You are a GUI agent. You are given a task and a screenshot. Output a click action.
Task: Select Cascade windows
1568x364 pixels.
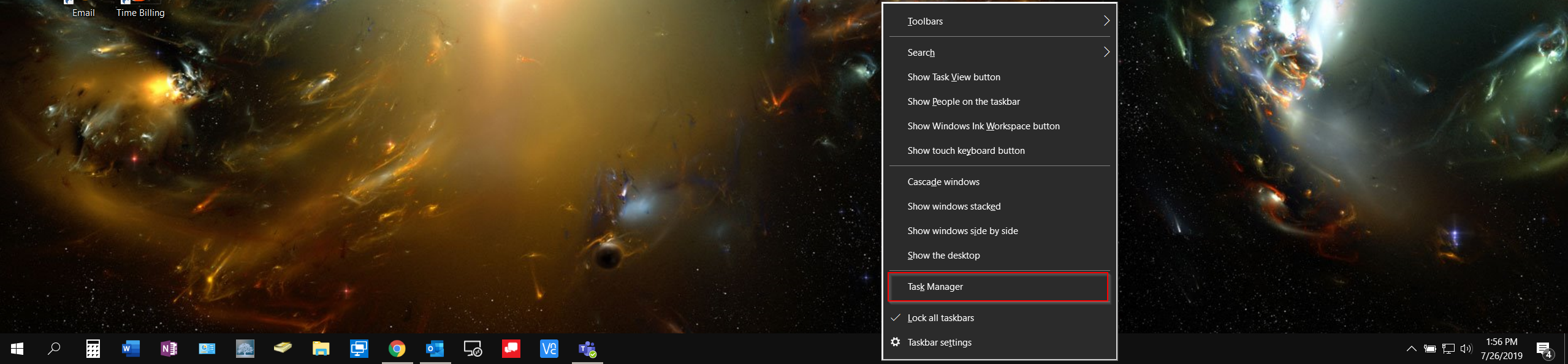(999, 182)
